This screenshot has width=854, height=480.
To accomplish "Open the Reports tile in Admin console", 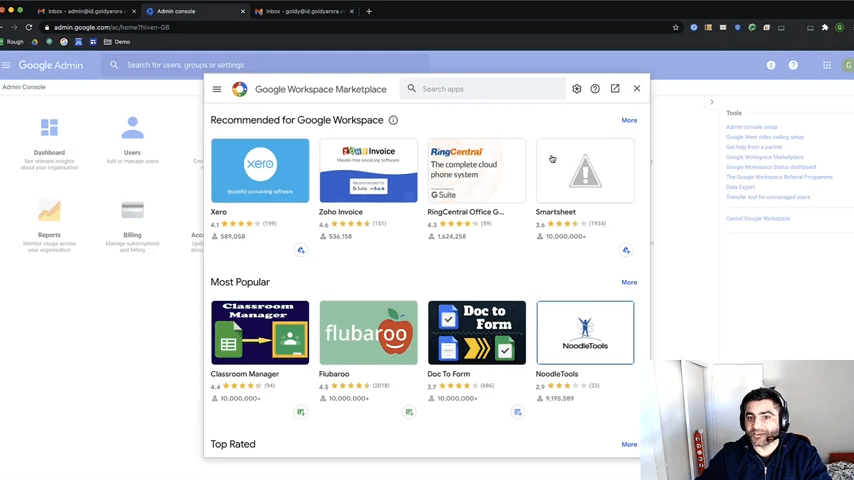I will [x=49, y=226].
